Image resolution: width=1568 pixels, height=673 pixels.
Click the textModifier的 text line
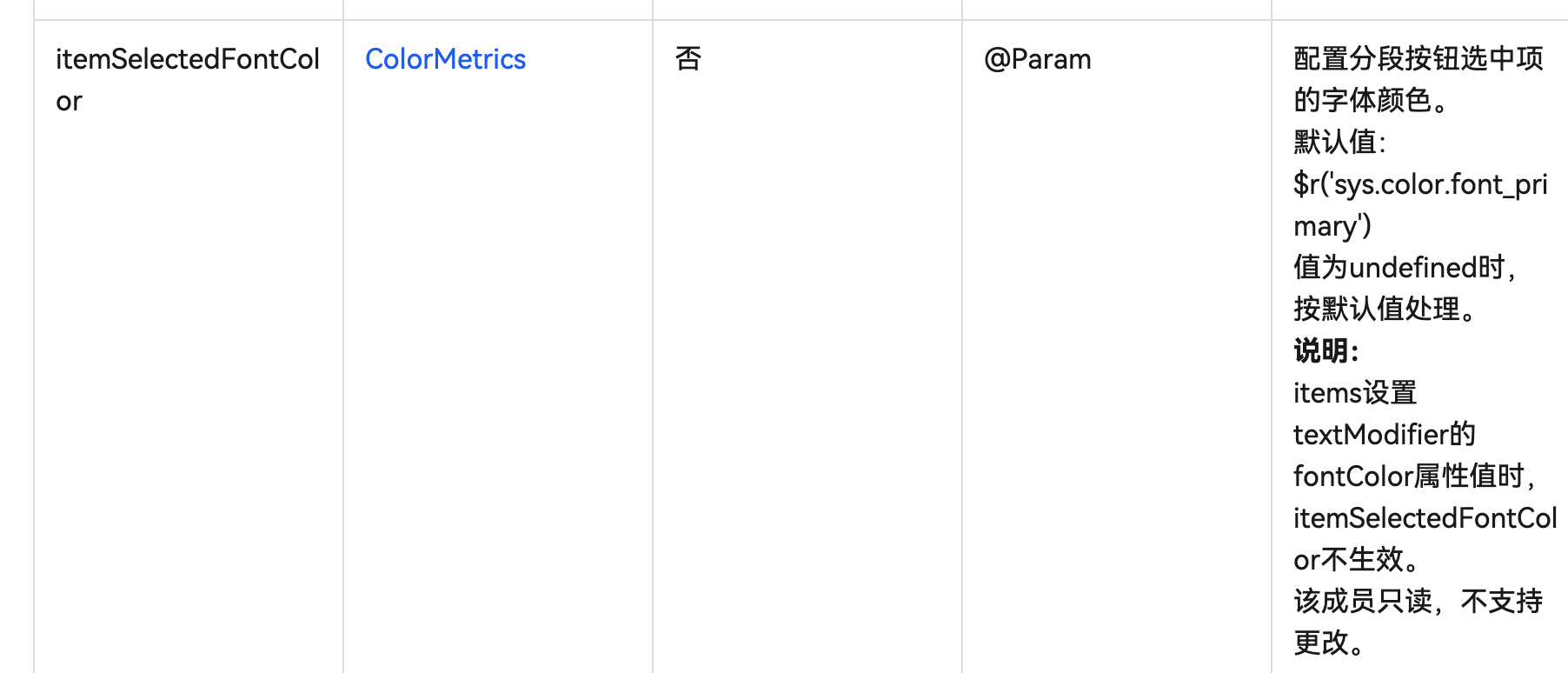pos(1384,435)
